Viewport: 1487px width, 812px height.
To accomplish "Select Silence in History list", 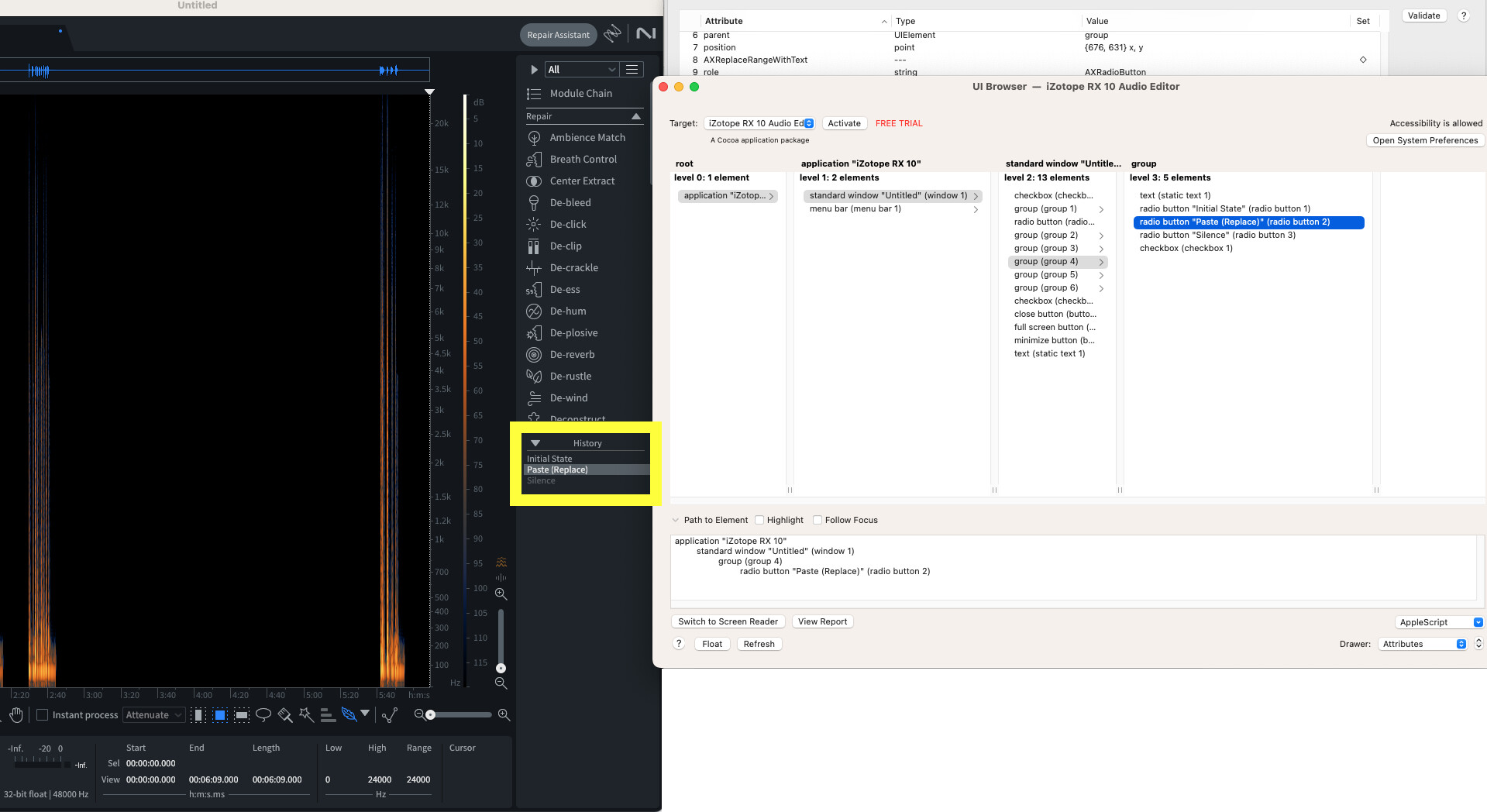I will coord(541,480).
